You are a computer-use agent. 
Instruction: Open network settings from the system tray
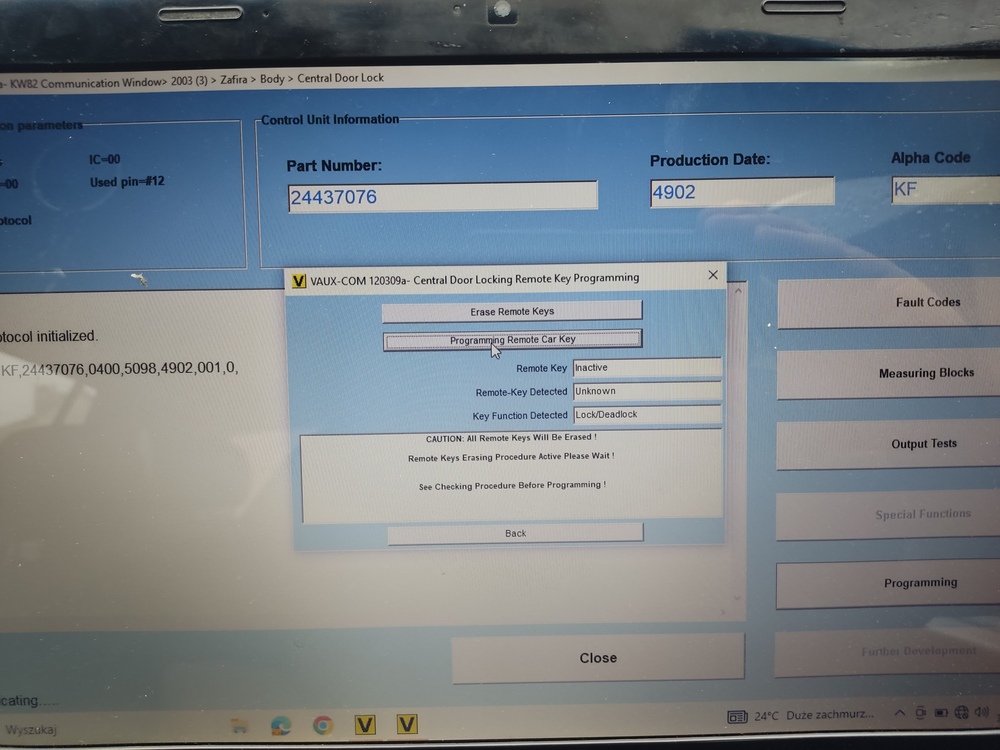point(962,714)
